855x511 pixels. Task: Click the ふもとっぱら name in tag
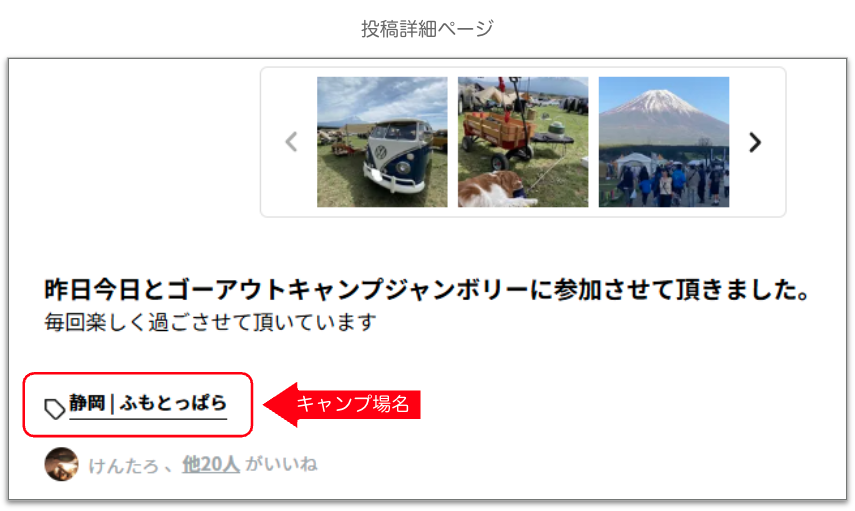click(173, 403)
